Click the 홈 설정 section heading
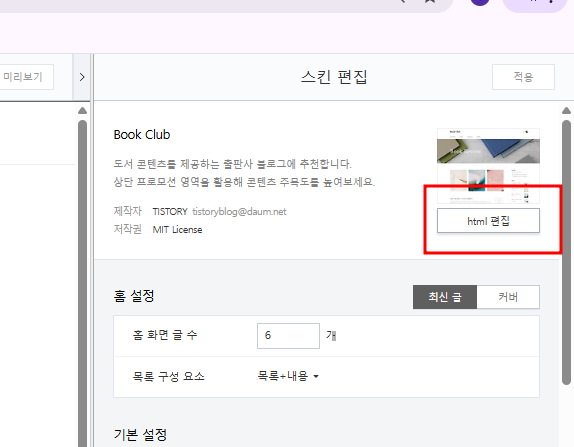Viewport: 574px width, 447px height. click(x=134, y=296)
